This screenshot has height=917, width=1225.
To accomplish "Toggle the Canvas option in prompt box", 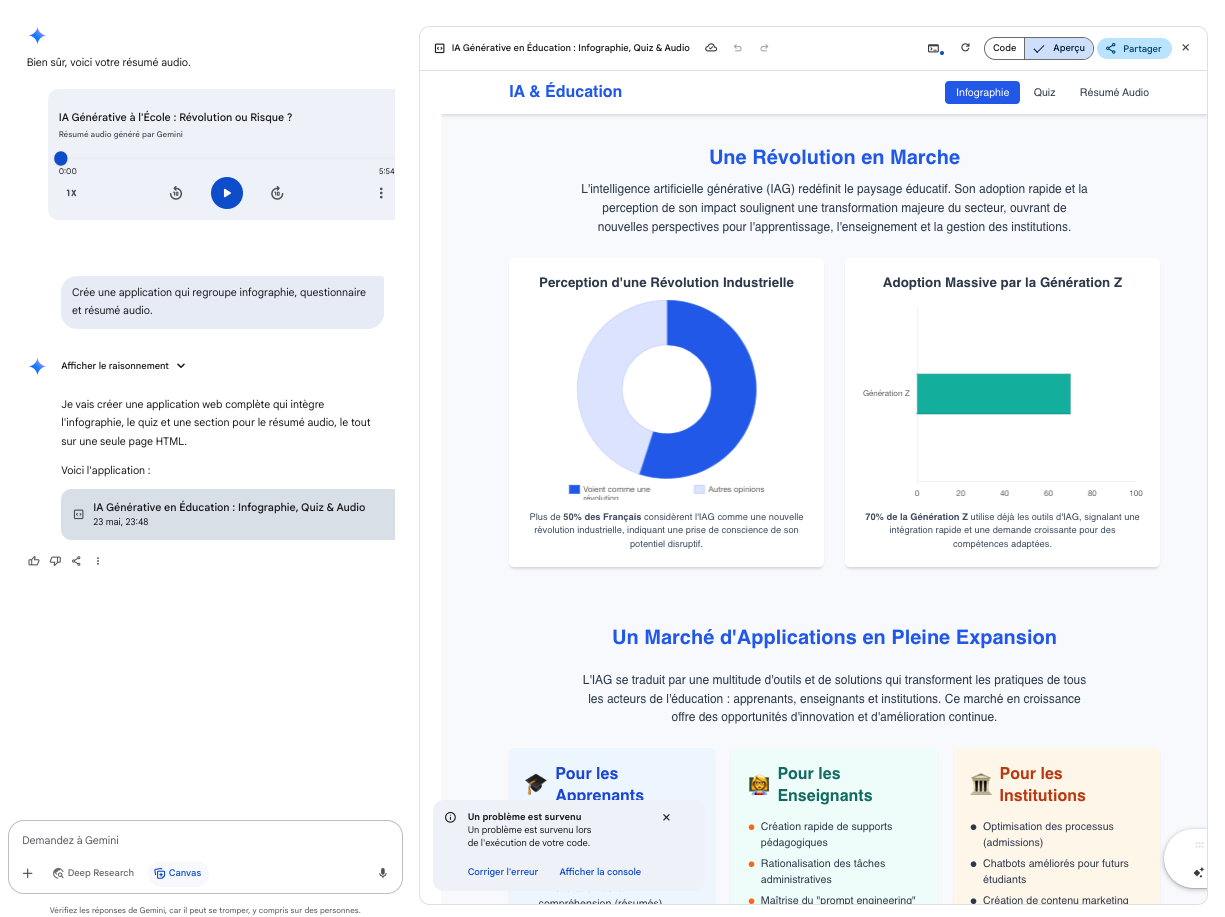I will 177,873.
